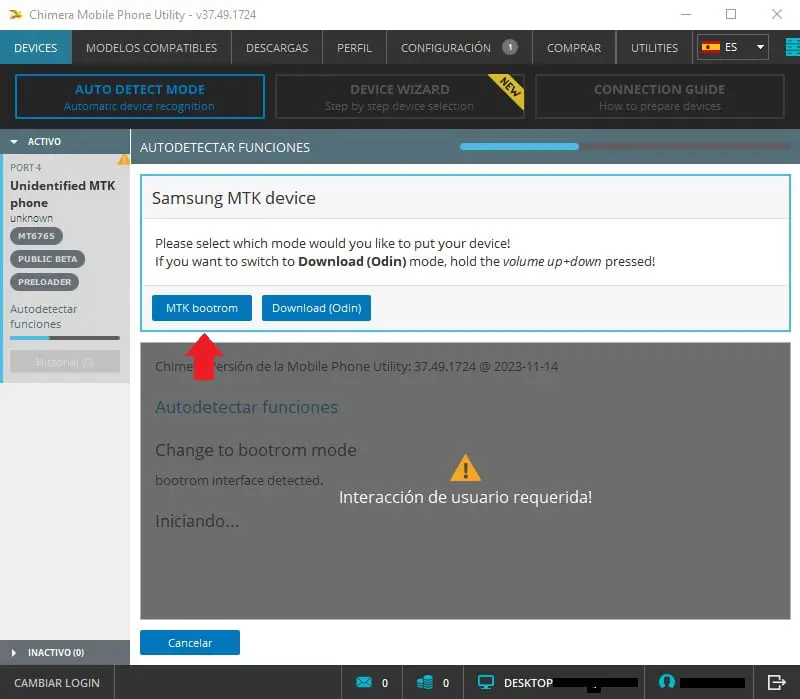The image size is (800, 699).
Task: Click the user account avatar icon
Action: pos(665,682)
